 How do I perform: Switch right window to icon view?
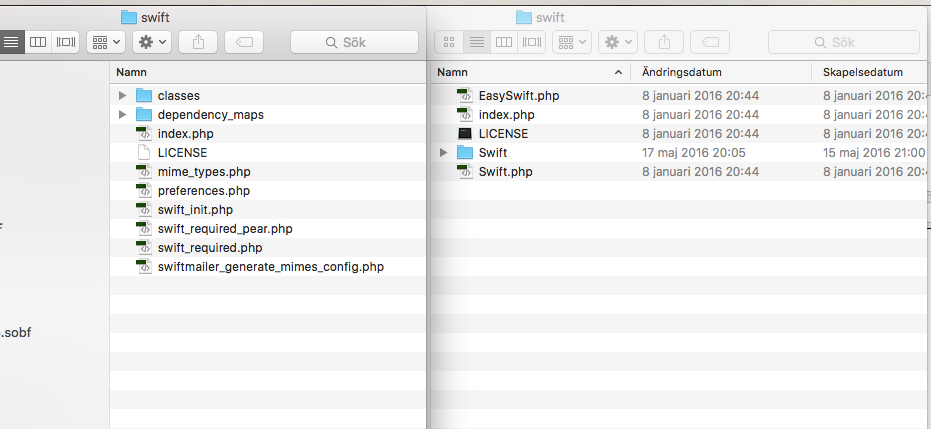coord(449,42)
